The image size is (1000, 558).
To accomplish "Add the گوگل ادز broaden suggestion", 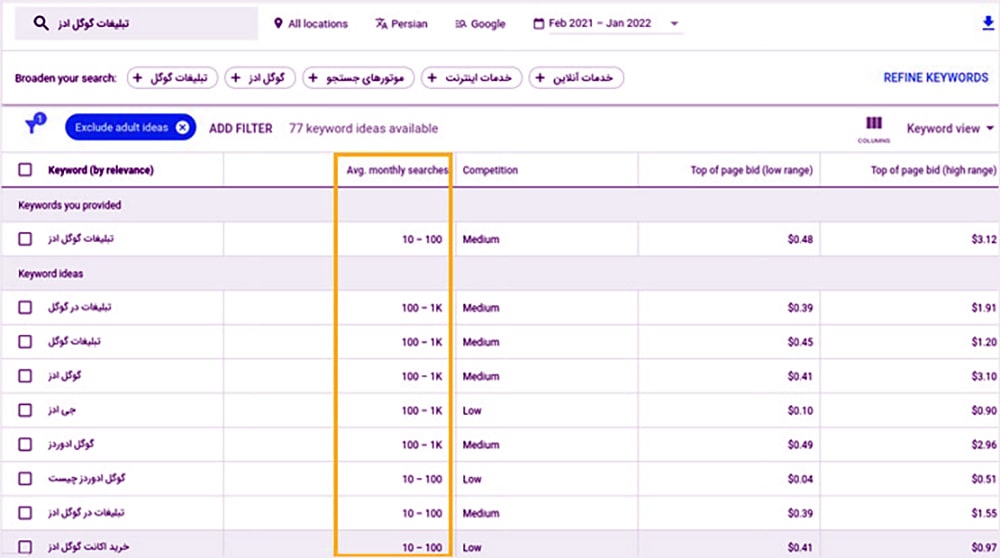I will click(x=260, y=78).
